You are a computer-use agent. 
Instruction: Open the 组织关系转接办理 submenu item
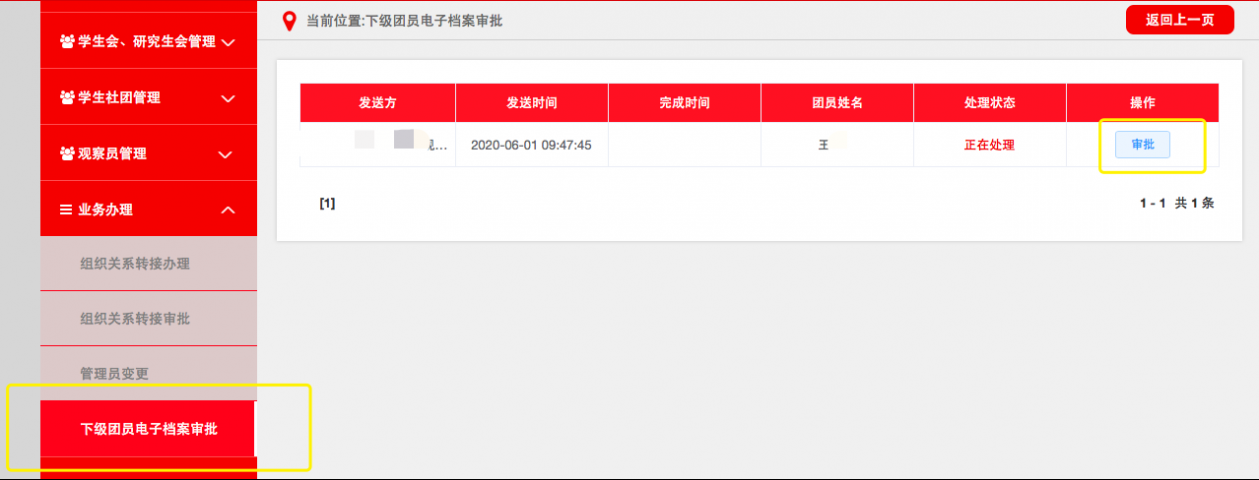click(x=135, y=264)
